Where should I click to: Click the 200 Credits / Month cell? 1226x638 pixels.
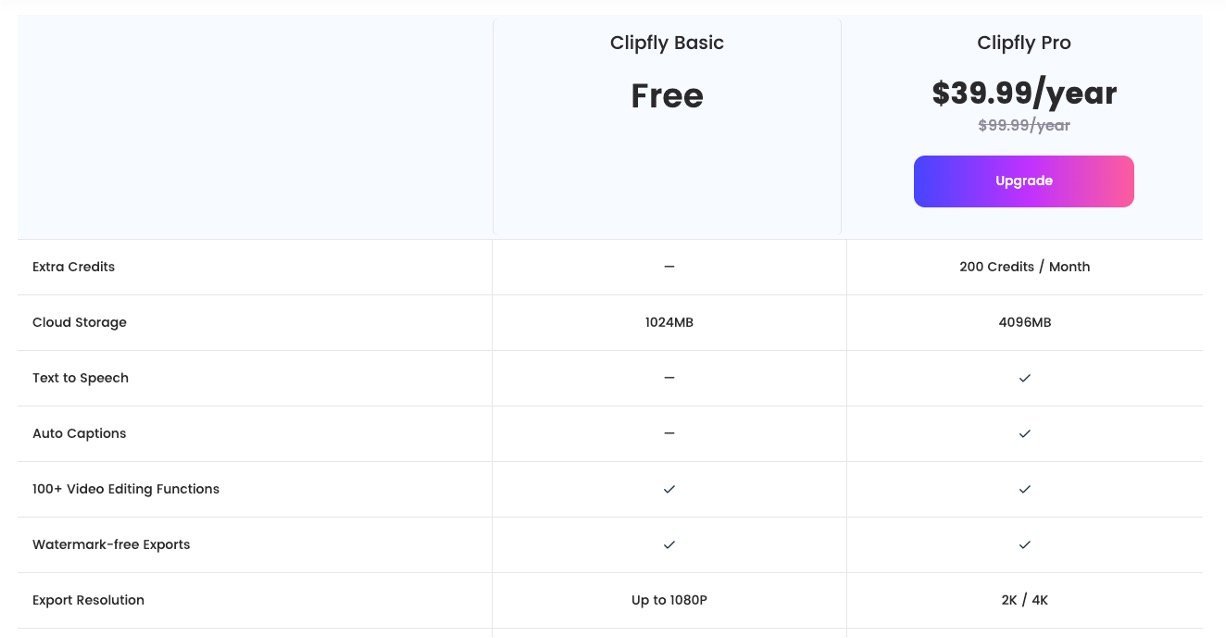[x=1024, y=267]
